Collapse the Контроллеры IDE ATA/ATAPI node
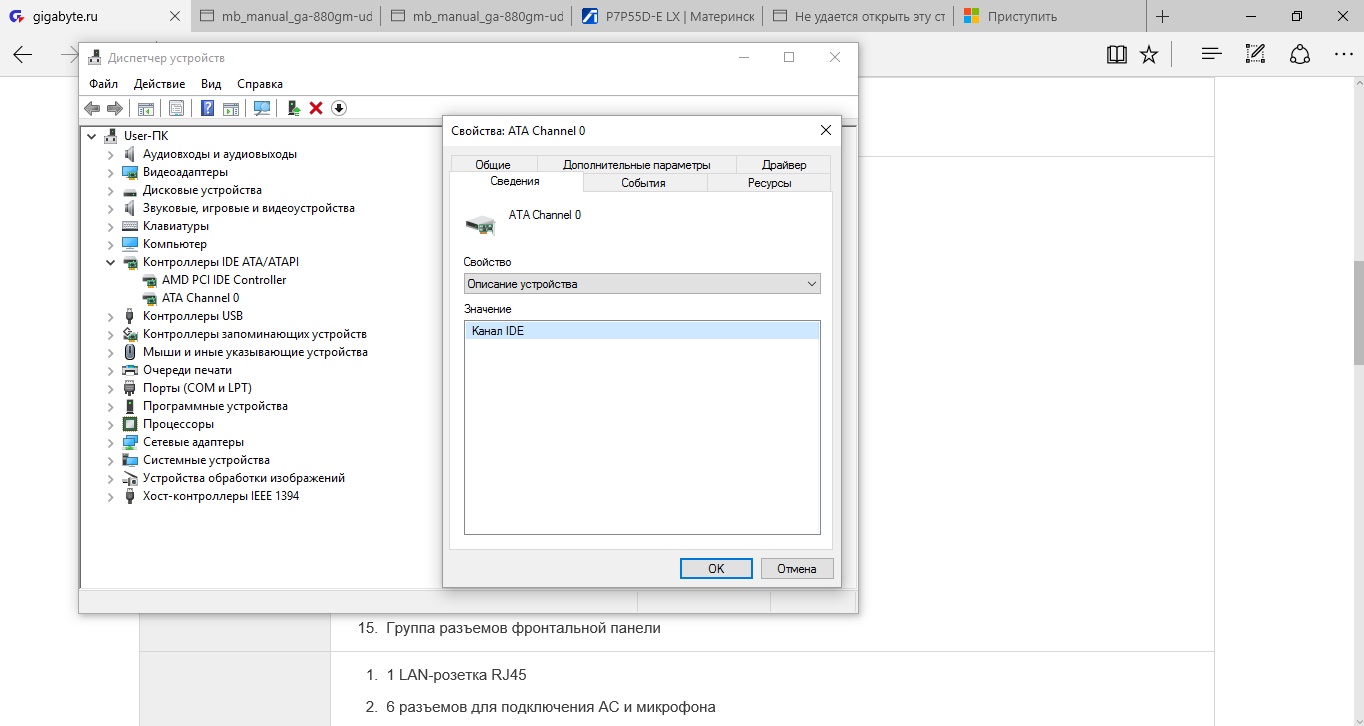 (x=111, y=262)
